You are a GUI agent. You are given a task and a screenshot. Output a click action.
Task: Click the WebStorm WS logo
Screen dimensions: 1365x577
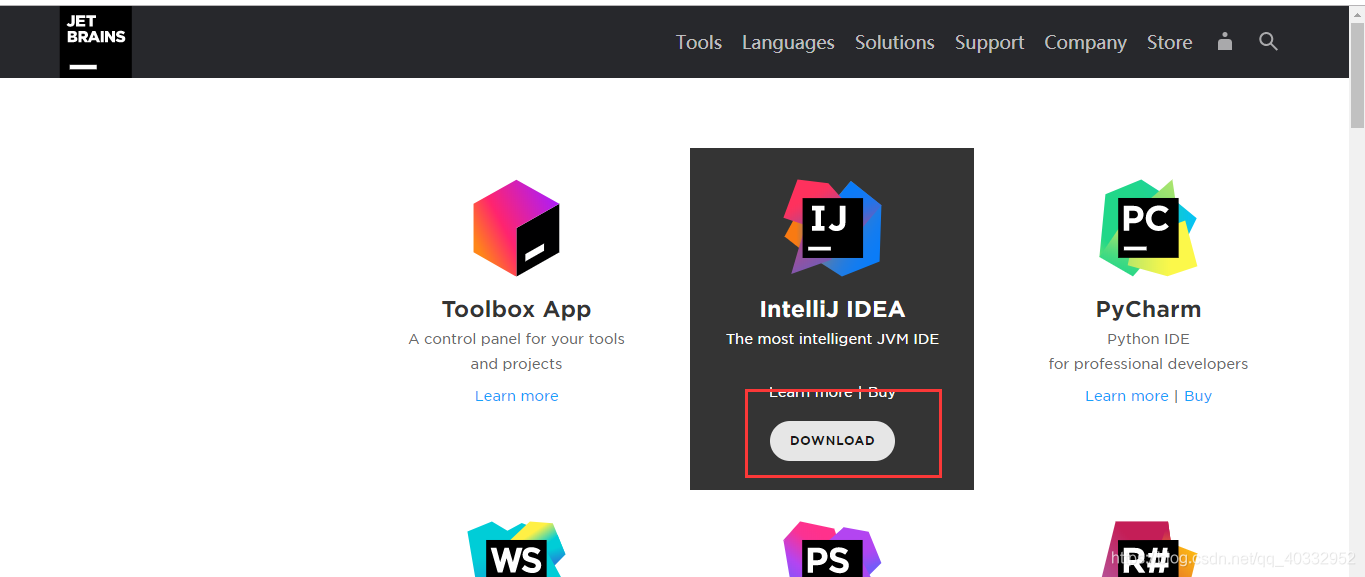516,549
